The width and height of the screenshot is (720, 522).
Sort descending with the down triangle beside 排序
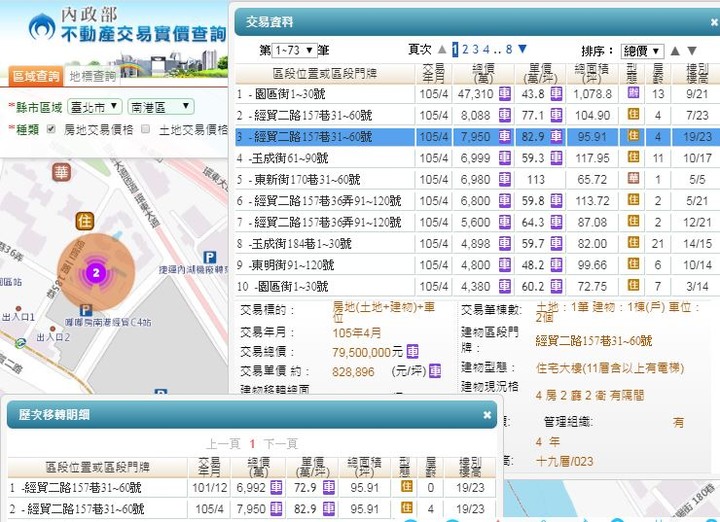tap(692, 51)
